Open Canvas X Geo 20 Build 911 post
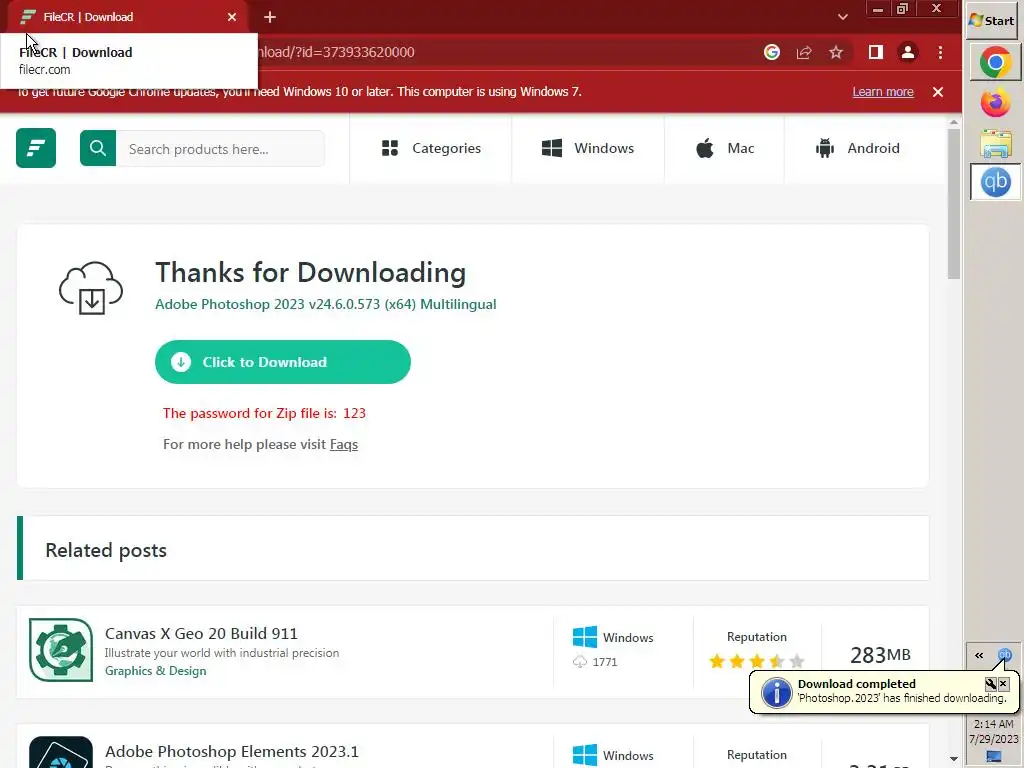1024x768 pixels. coord(201,633)
